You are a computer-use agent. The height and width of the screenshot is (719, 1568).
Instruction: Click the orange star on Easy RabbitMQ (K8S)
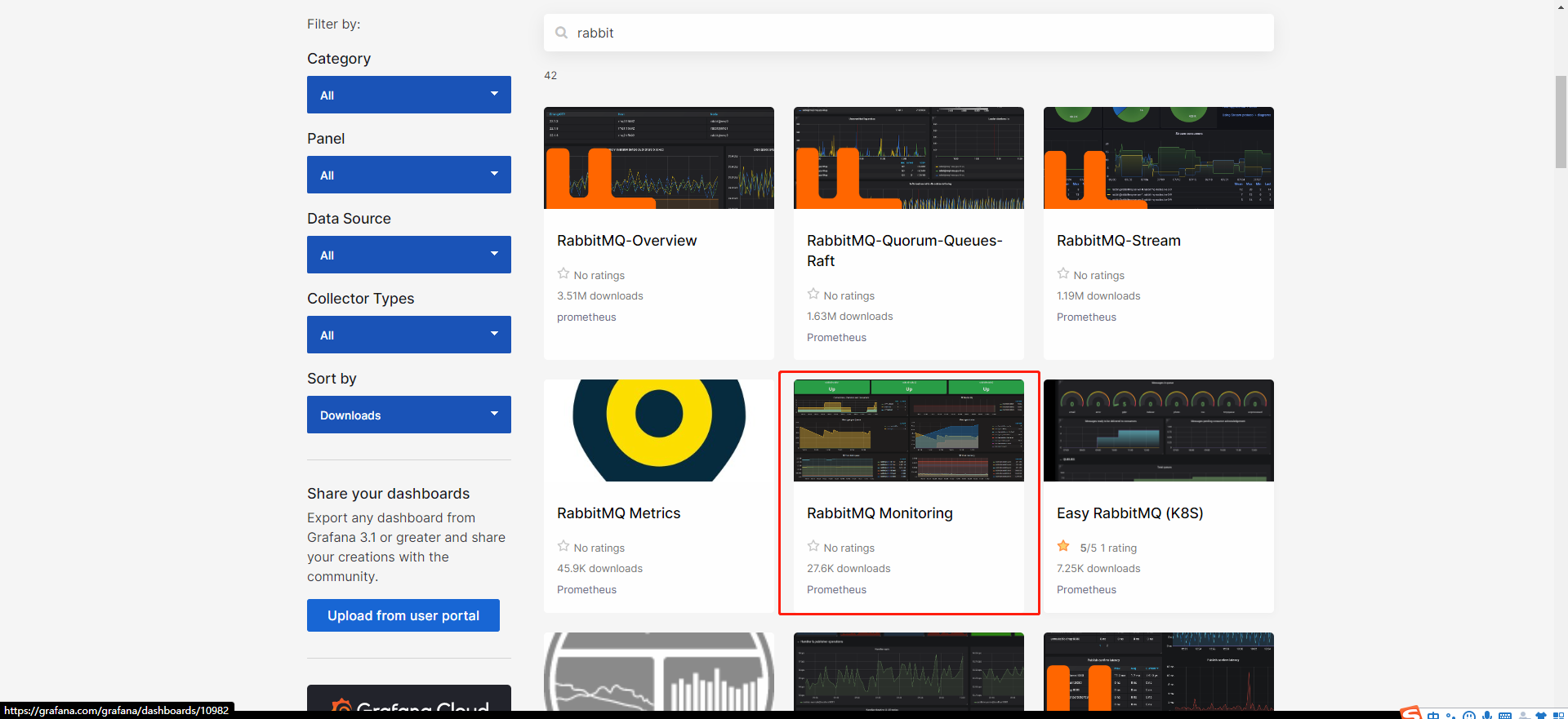click(x=1063, y=546)
